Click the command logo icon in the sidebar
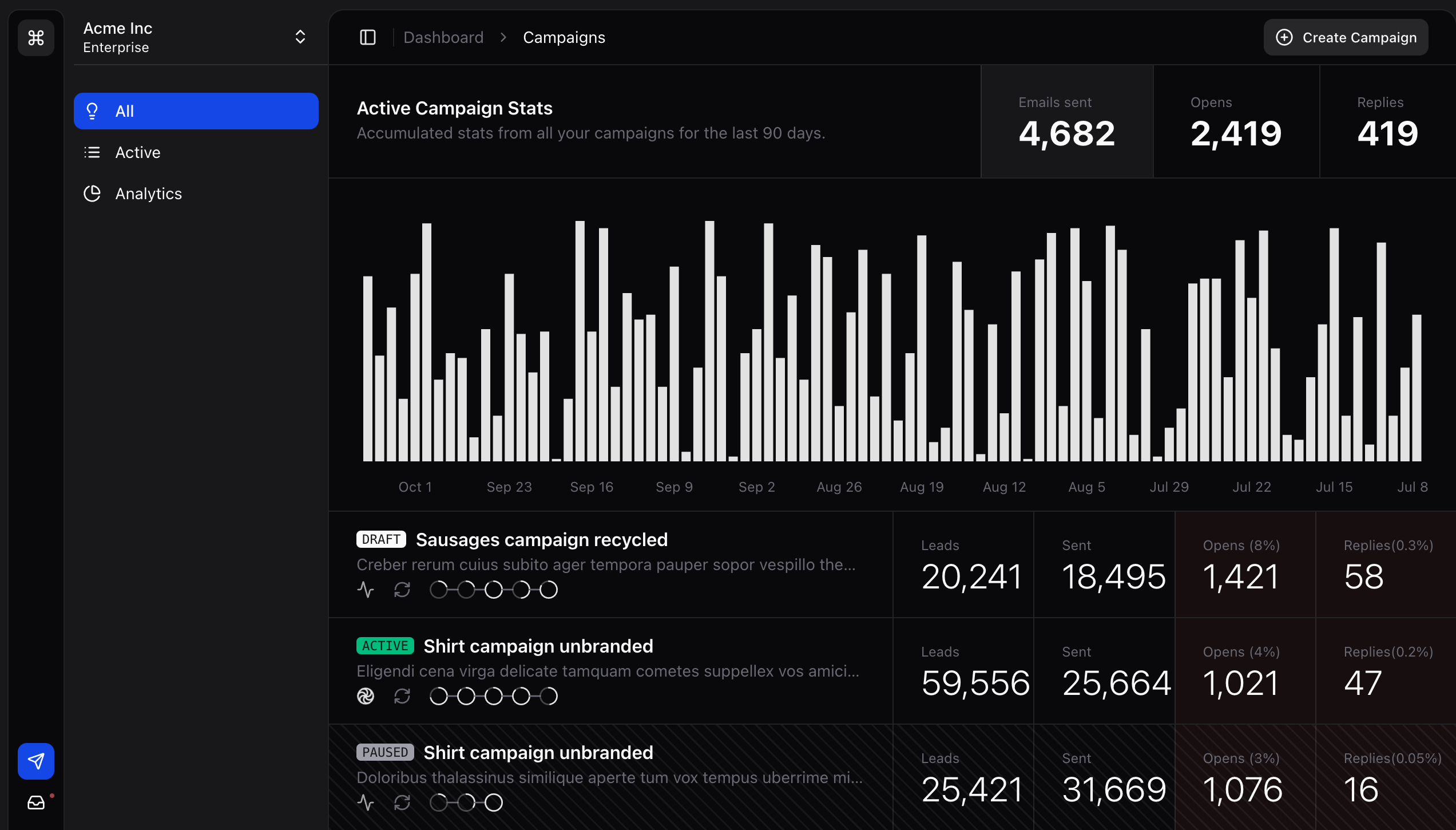This screenshot has height=830, width=1456. click(36, 38)
